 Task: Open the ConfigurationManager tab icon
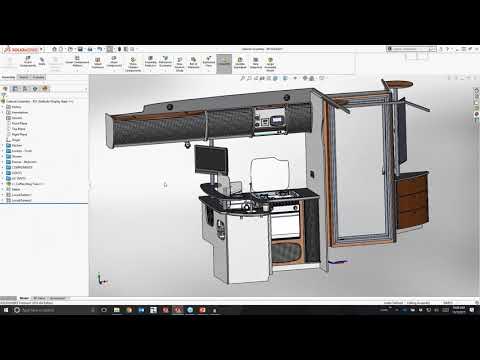point(25,88)
